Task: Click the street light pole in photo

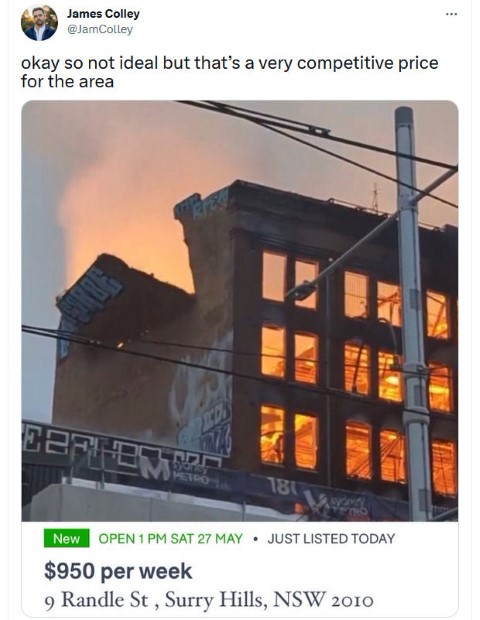Action: pos(410,312)
